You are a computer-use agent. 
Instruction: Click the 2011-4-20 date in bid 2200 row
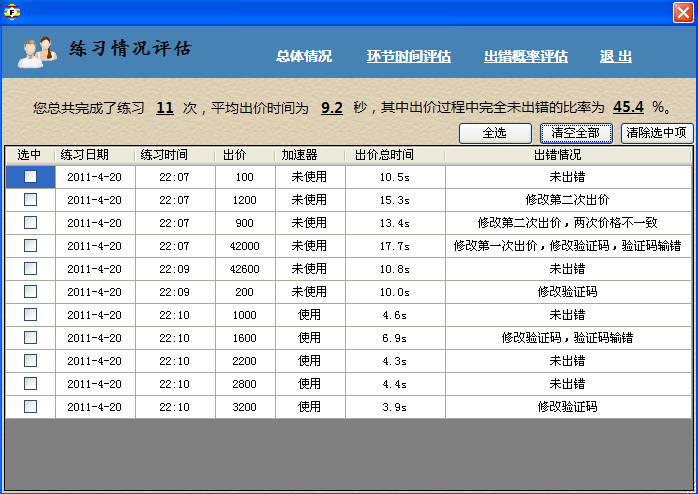(95, 361)
